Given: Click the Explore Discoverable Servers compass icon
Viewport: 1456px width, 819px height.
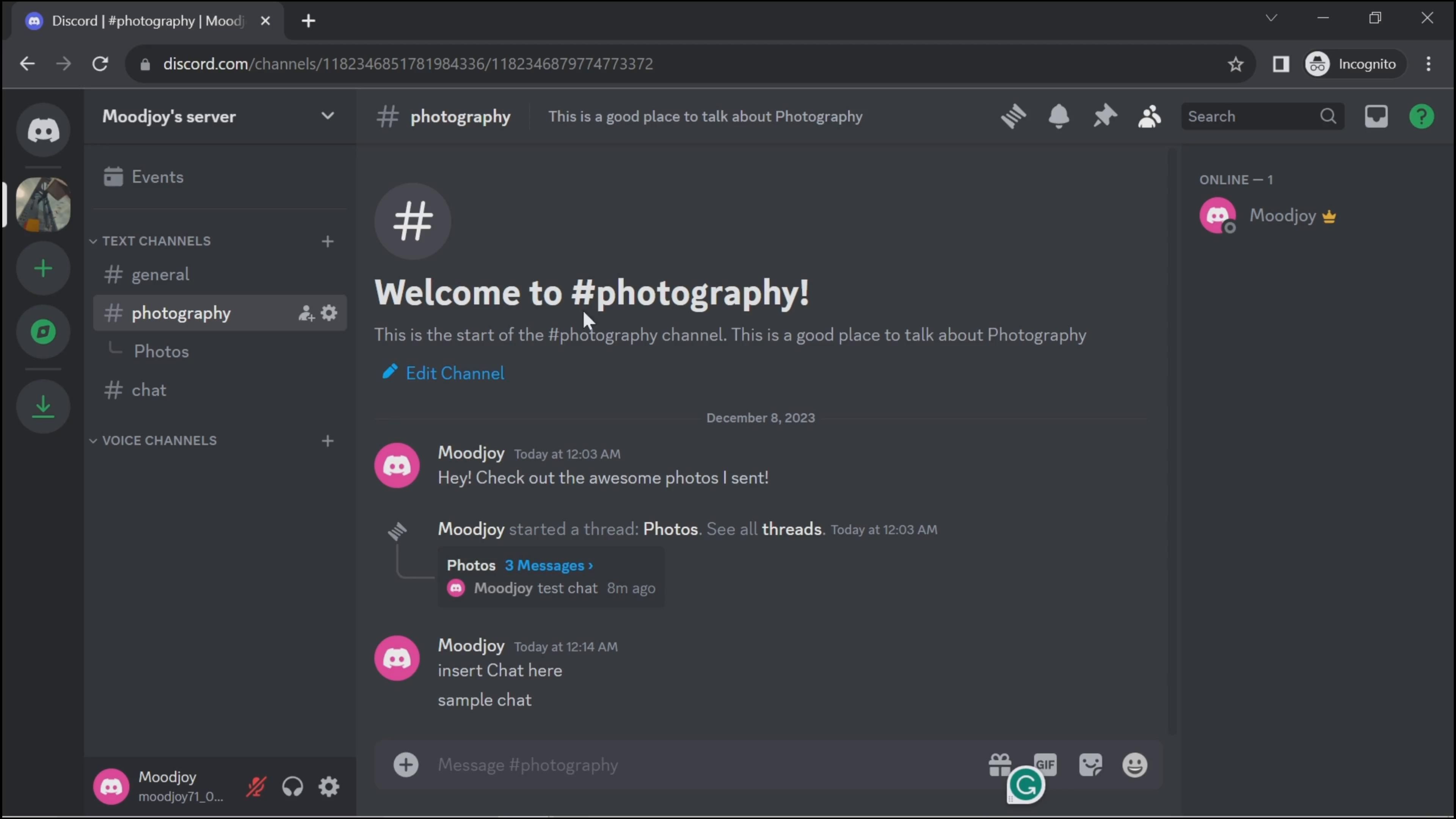Looking at the screenshot, I should tap(43, 332).
